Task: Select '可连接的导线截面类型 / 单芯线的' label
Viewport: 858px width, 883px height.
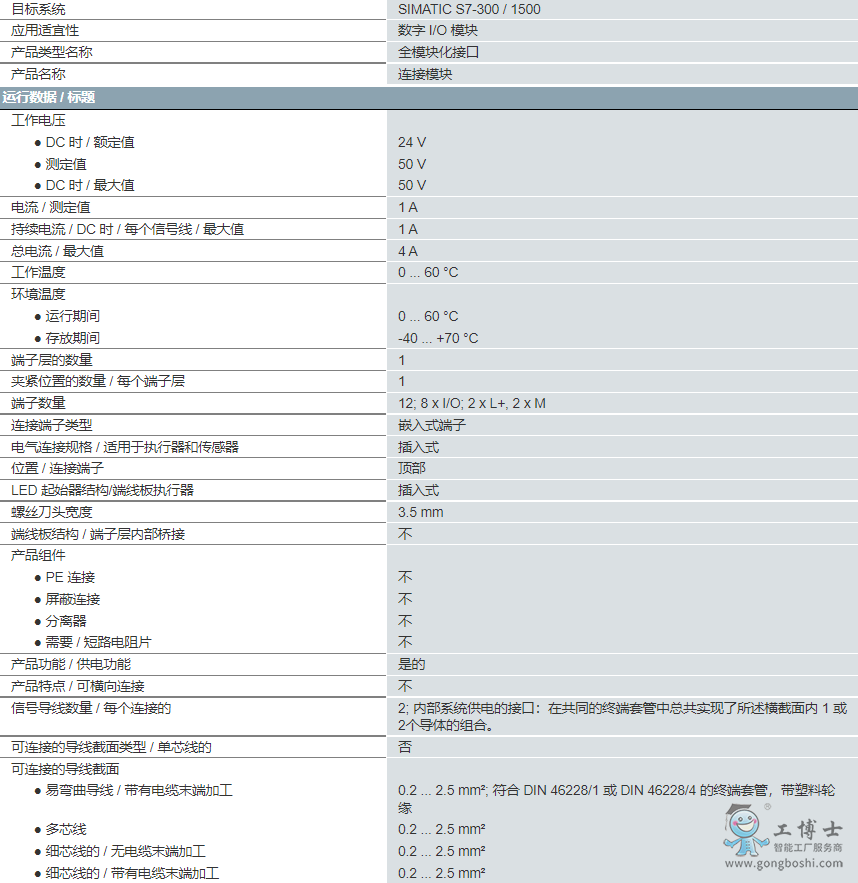Action: (111, 747)
